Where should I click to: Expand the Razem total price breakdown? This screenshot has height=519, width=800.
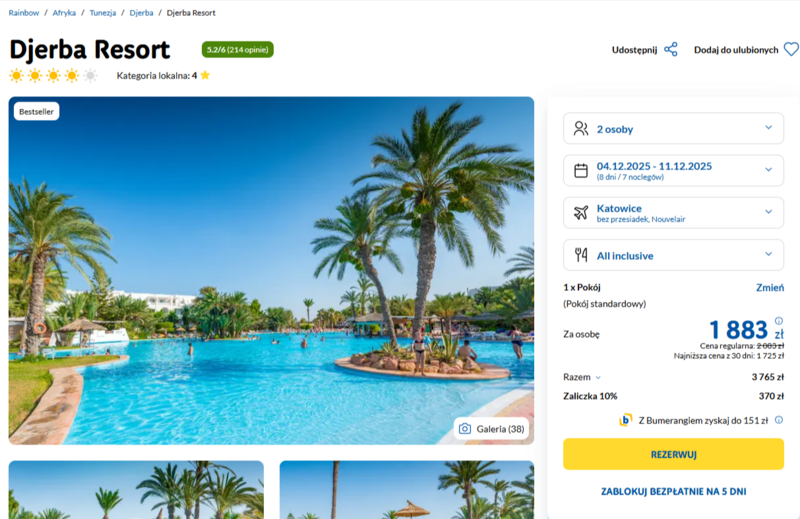click(582, 377)
